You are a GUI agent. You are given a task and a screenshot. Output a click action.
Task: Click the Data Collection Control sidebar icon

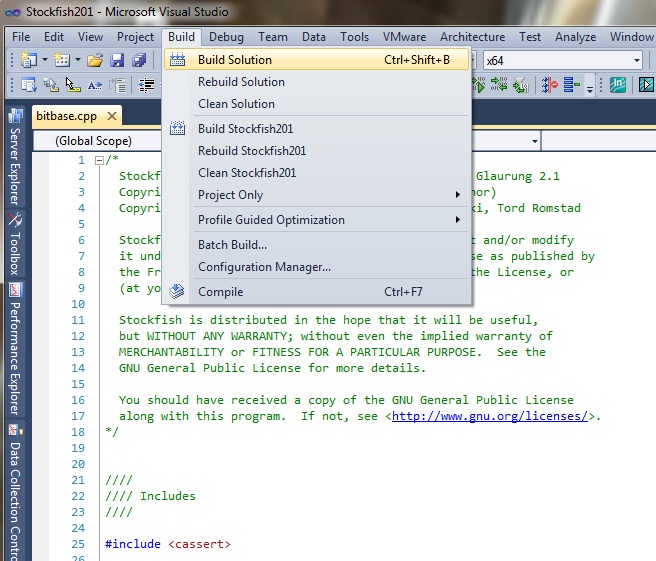[15, 430]
